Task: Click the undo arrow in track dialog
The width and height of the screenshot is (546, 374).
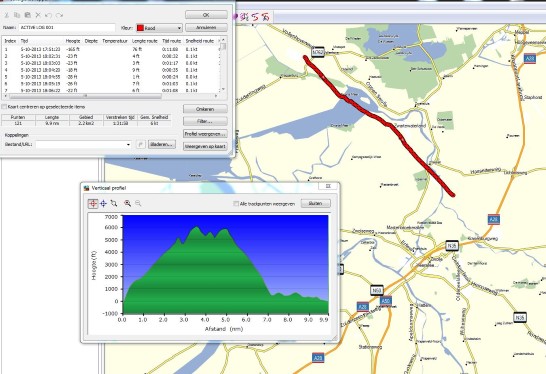Action: click(48, 15)
